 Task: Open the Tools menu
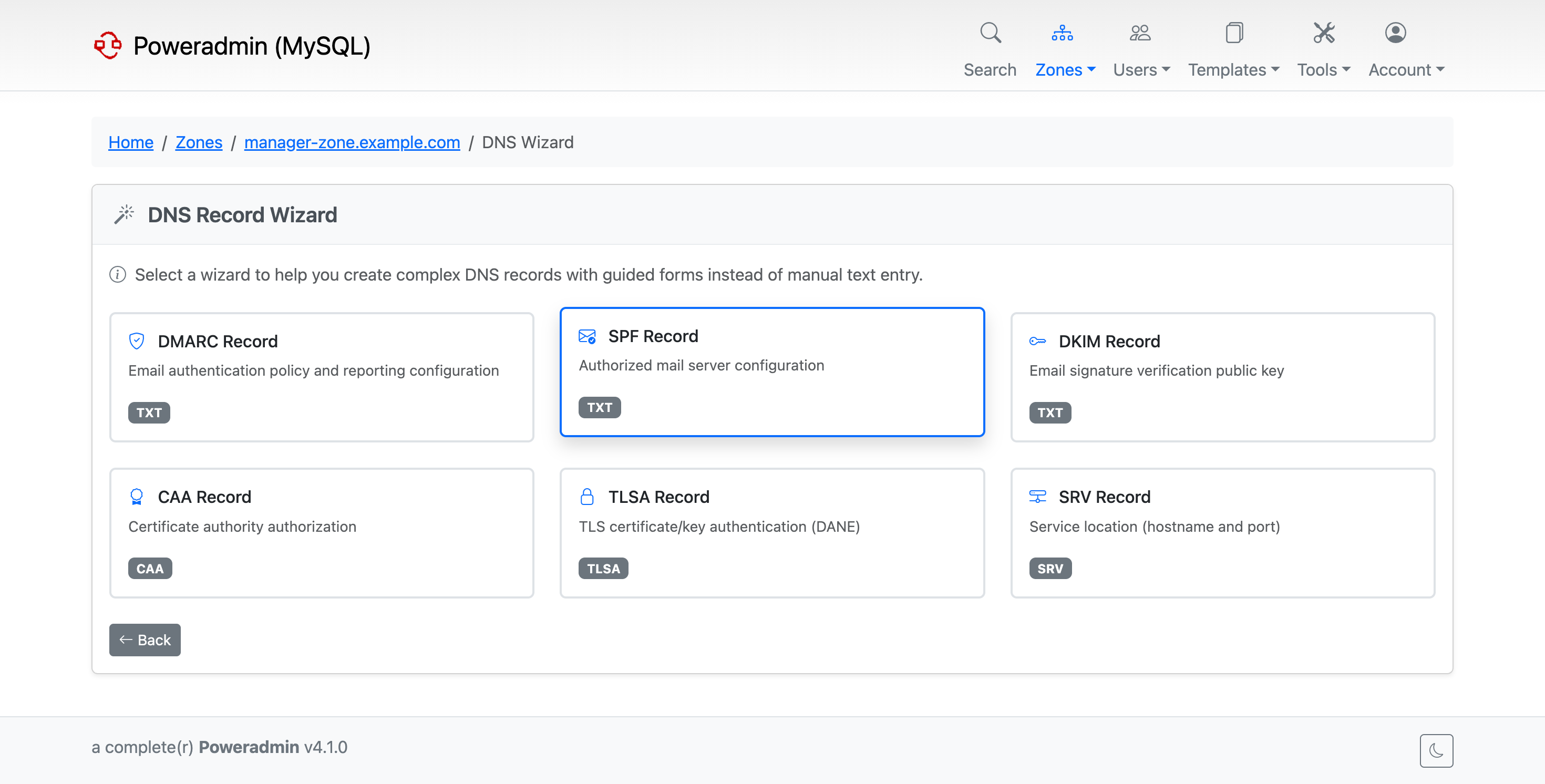tap(1324, 69)
